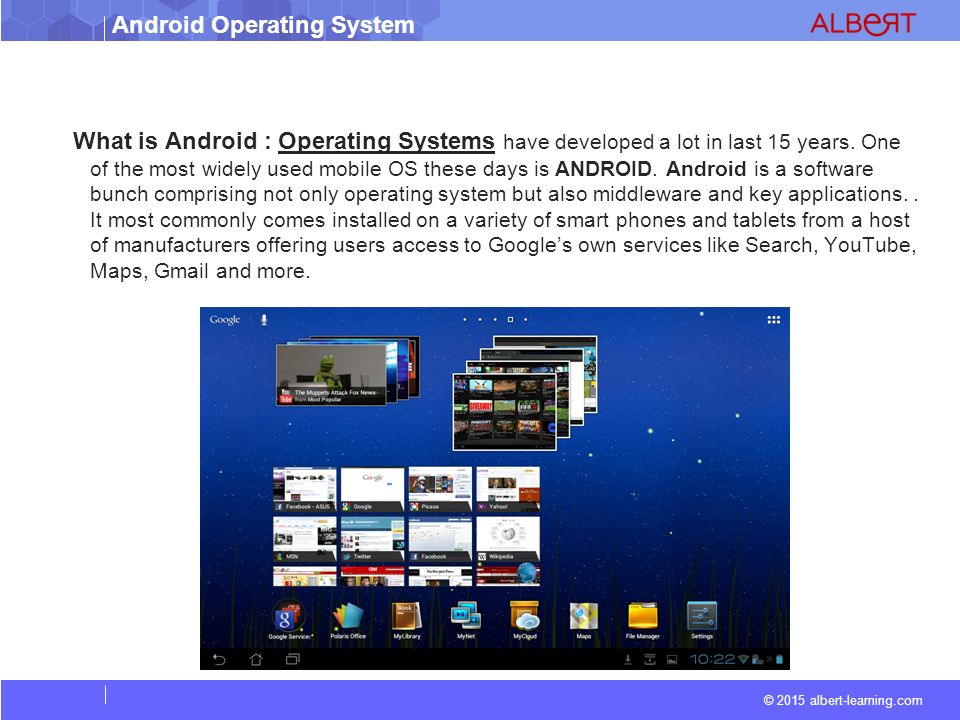Image resolution: width=960 pixels, height=720 pixels.
Task: Tap the current home screen page indicator
Action: pos(510,319)
